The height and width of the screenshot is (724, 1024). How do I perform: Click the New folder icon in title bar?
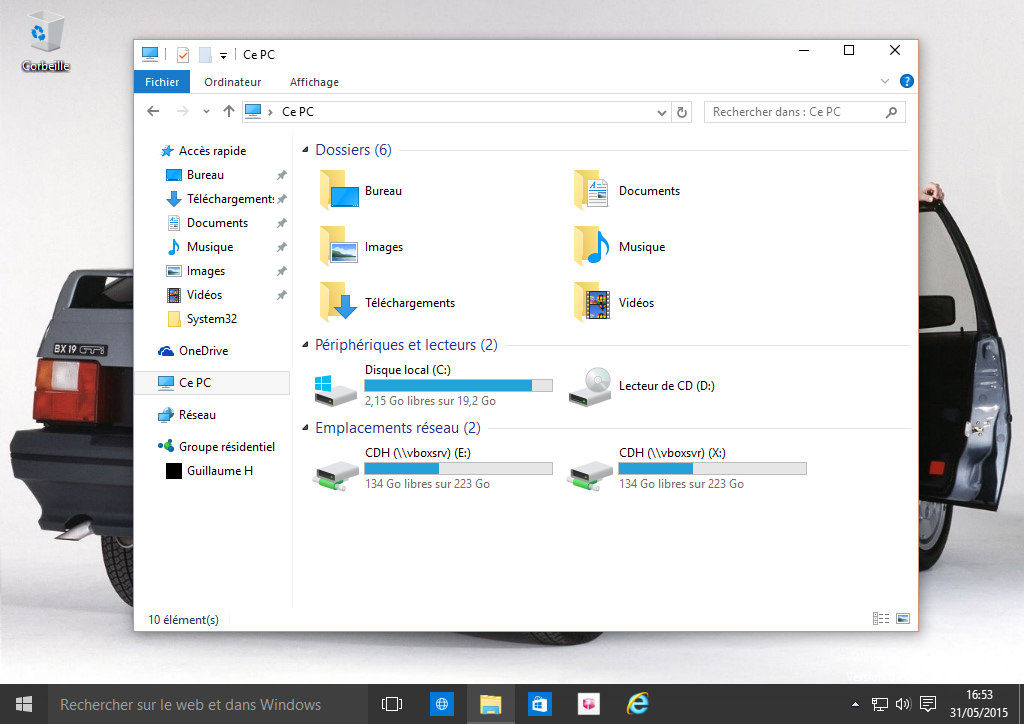[205, 55]
